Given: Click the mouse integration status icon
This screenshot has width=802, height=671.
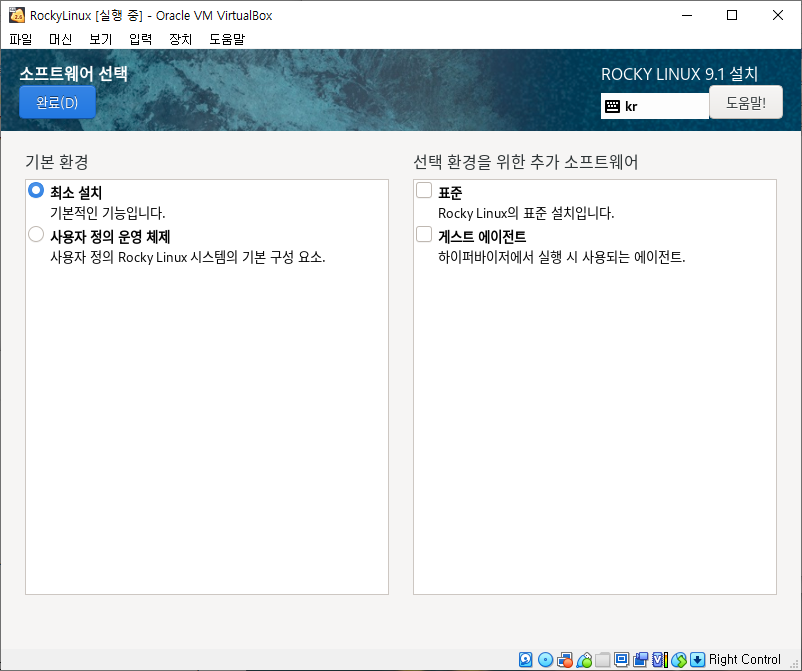Looking at the screenshot, I should pos(679,660).
